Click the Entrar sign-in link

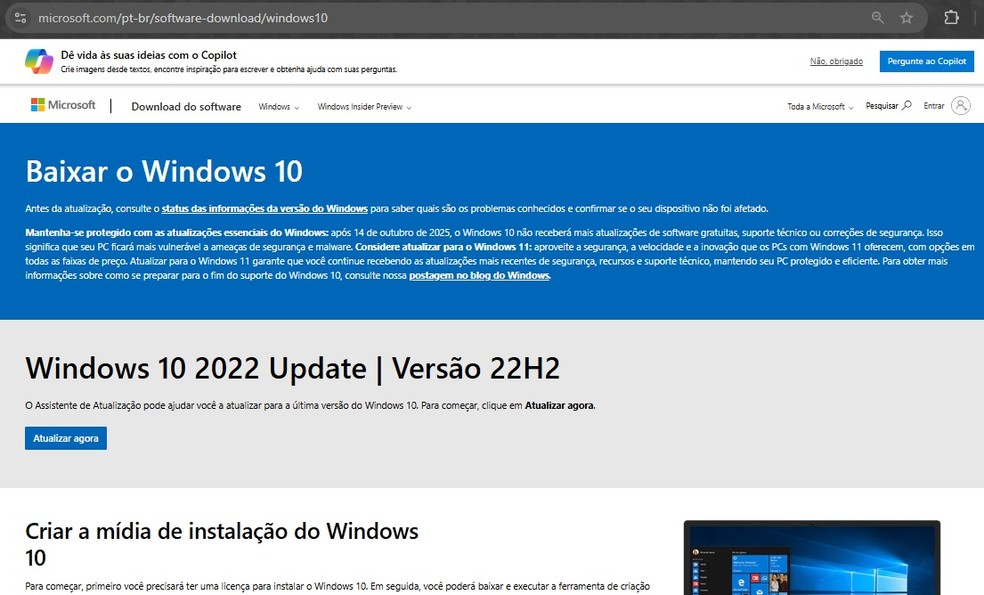(x=934, y=105)
